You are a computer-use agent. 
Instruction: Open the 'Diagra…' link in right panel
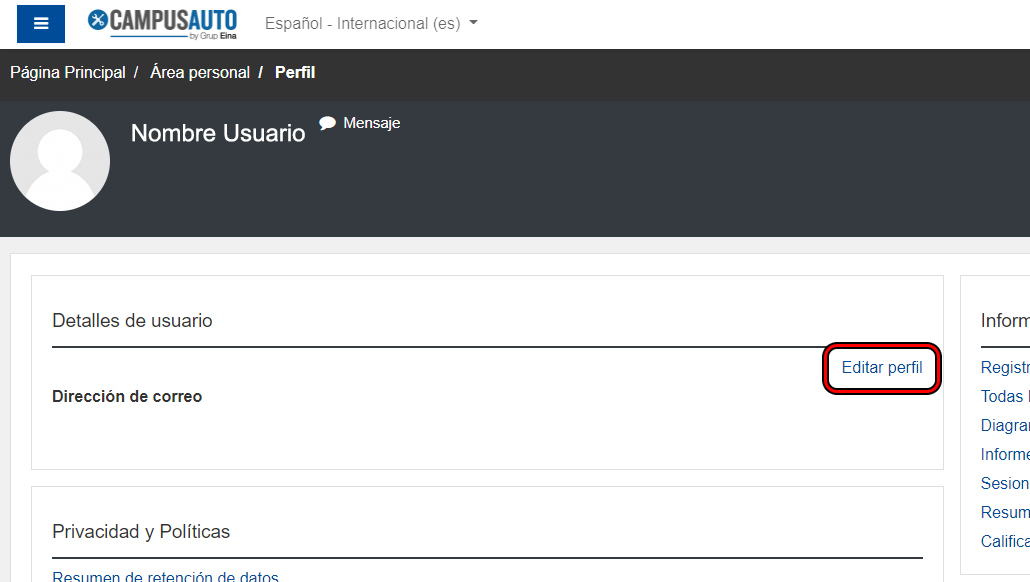(x=1005, y=426)
